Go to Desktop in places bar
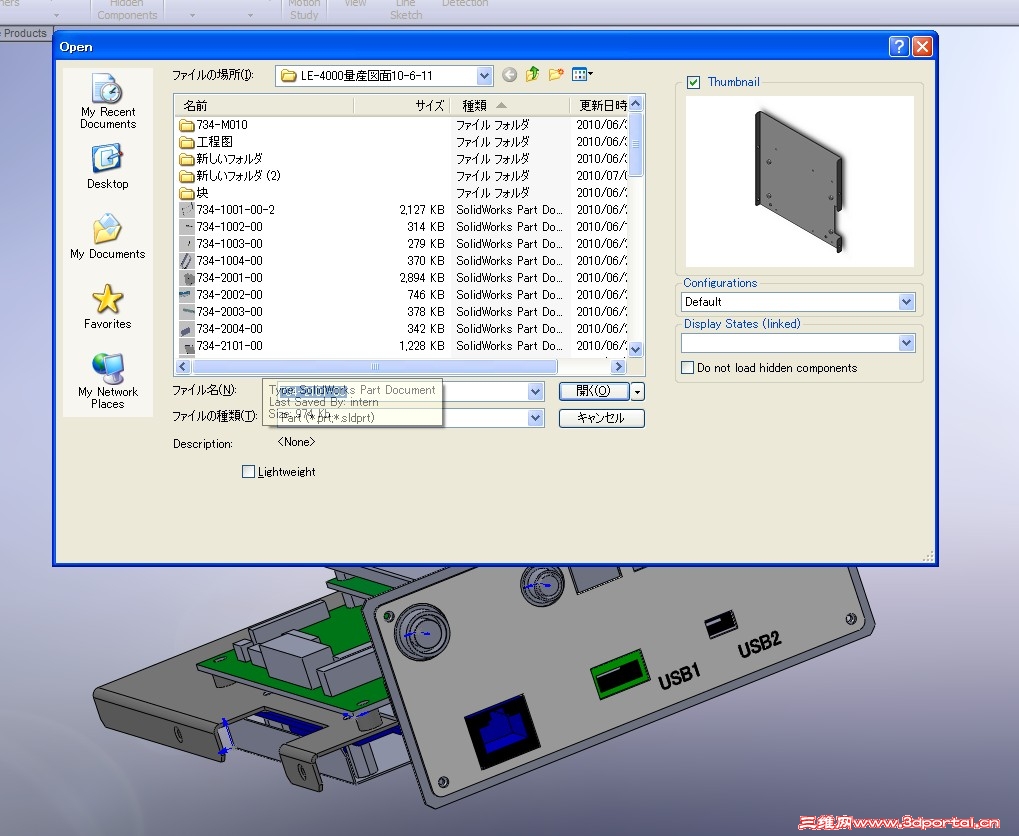 (x=108, y=167)
